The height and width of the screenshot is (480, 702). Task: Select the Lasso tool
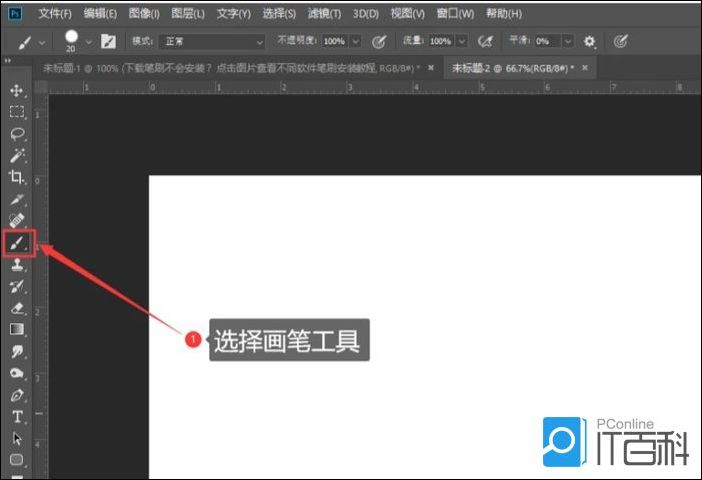coord(17,133)
